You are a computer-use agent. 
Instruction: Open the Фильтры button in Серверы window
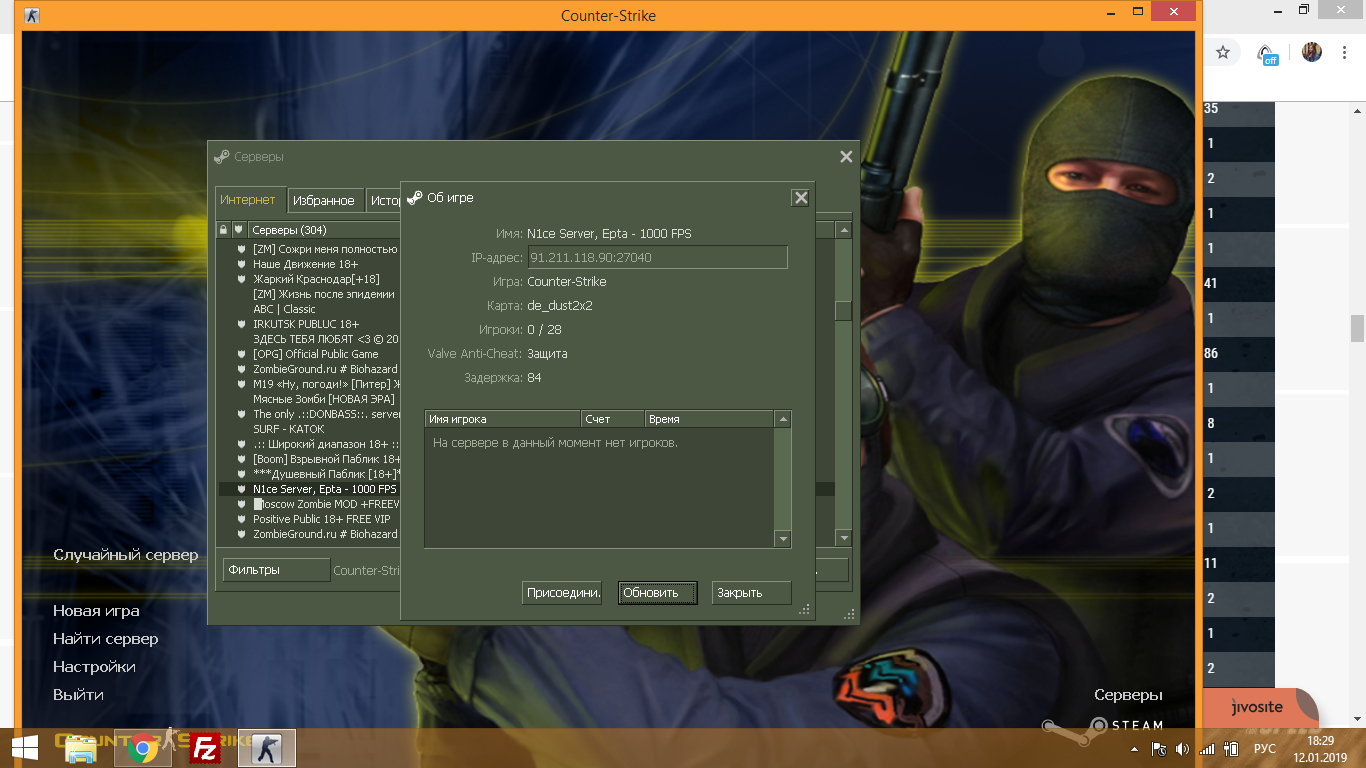[x=276, y=570]
